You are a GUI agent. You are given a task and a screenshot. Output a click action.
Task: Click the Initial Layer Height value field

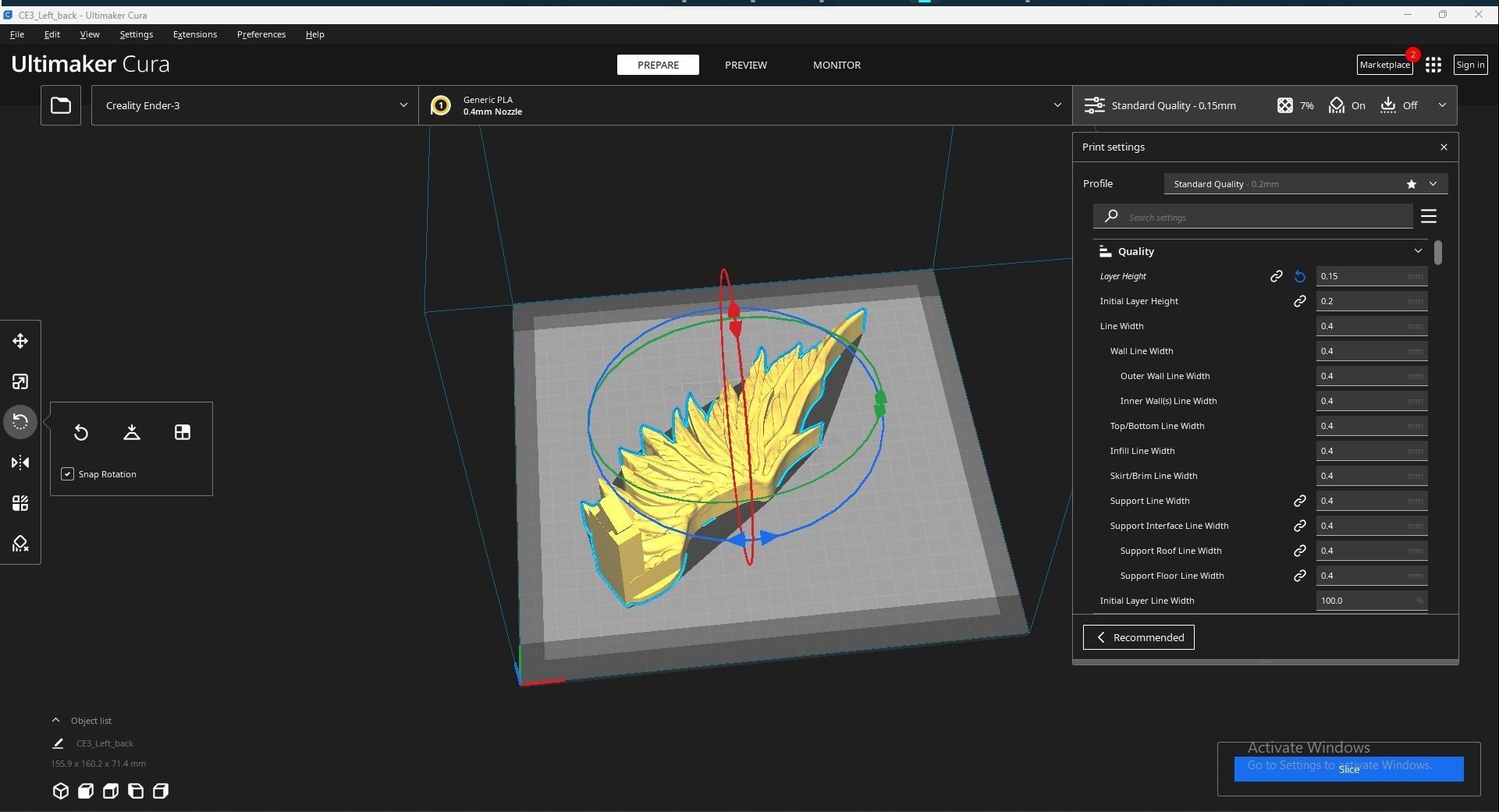click(x=1372, y=301)
